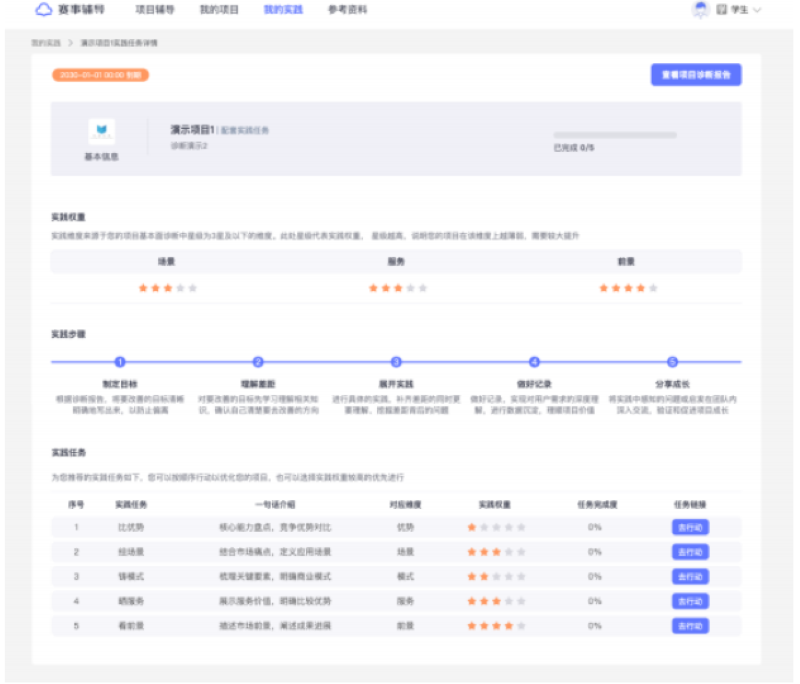Select step 2 circle 理解差距
800x684 pixels.
click(258, 362)
